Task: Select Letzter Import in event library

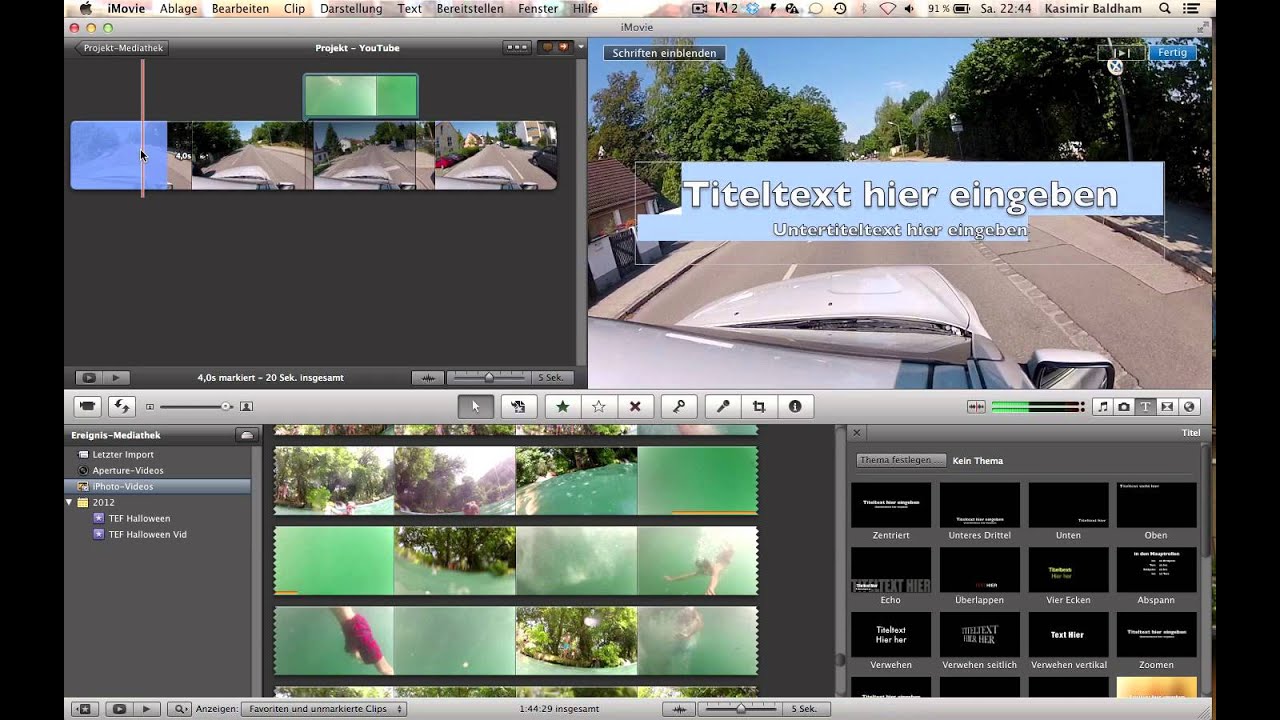Action: point(123,454)
